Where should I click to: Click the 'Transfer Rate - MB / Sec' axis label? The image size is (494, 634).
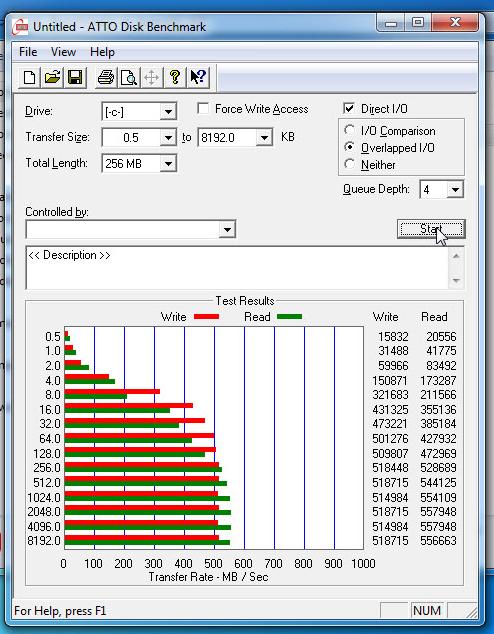[208, 577]
